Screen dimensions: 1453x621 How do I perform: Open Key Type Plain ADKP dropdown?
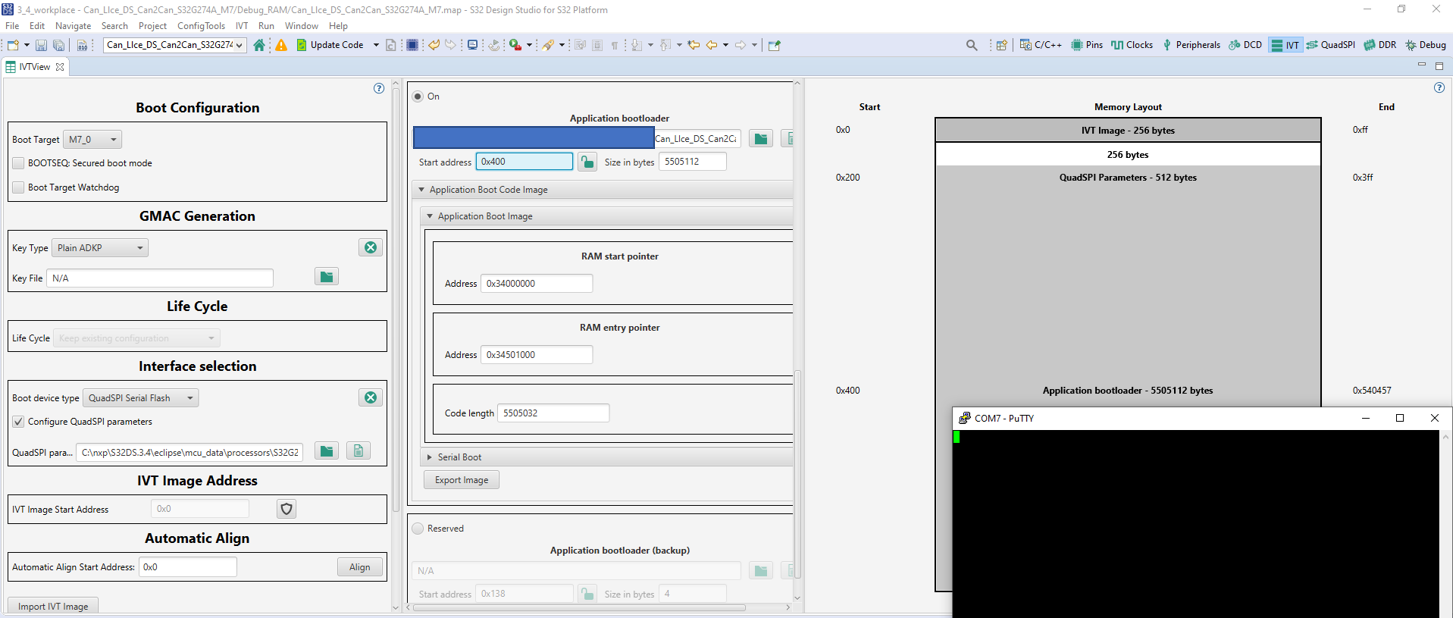(x=100, y=248)
